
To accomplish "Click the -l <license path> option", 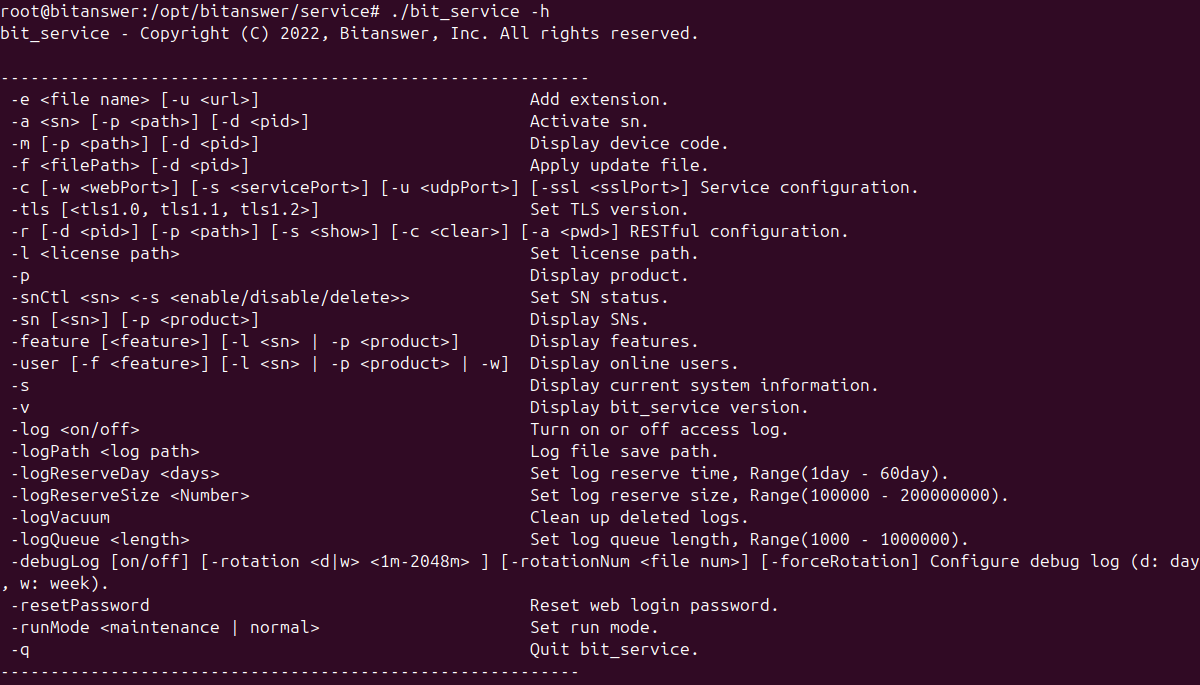I will (x=95, y=254).
